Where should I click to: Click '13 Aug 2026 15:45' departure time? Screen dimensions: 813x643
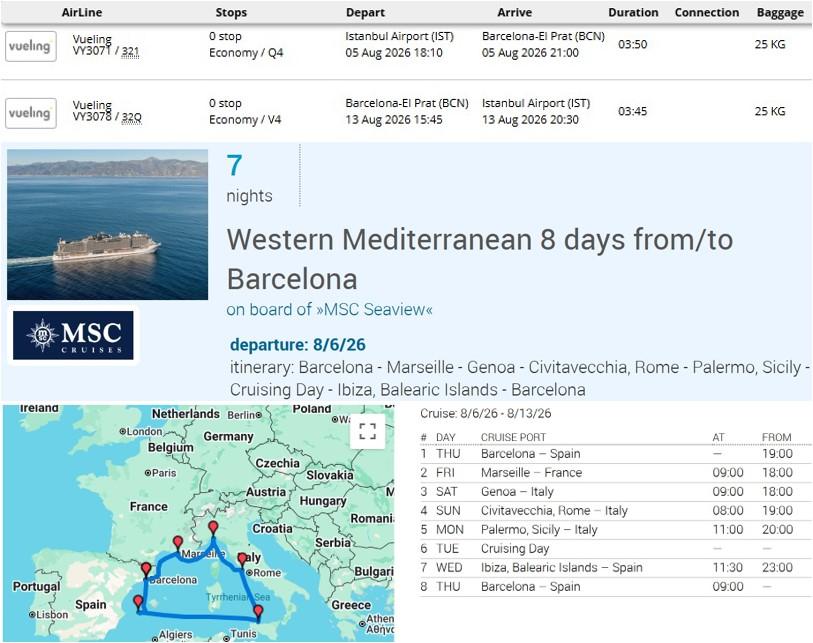[394, 119]
